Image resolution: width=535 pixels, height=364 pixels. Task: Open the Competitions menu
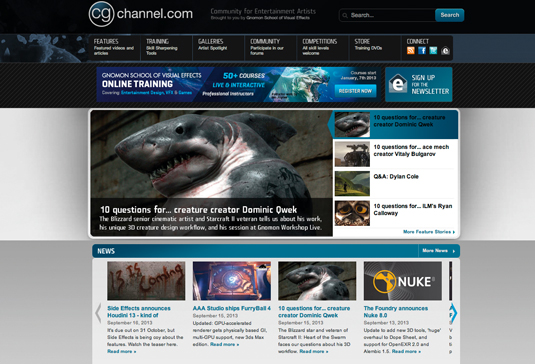(x=323, y=47)
